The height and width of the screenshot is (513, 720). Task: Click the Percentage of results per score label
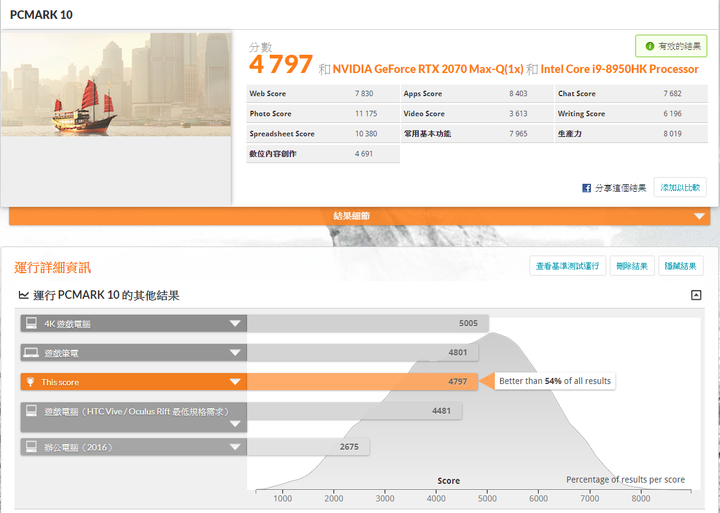[625, 479]
